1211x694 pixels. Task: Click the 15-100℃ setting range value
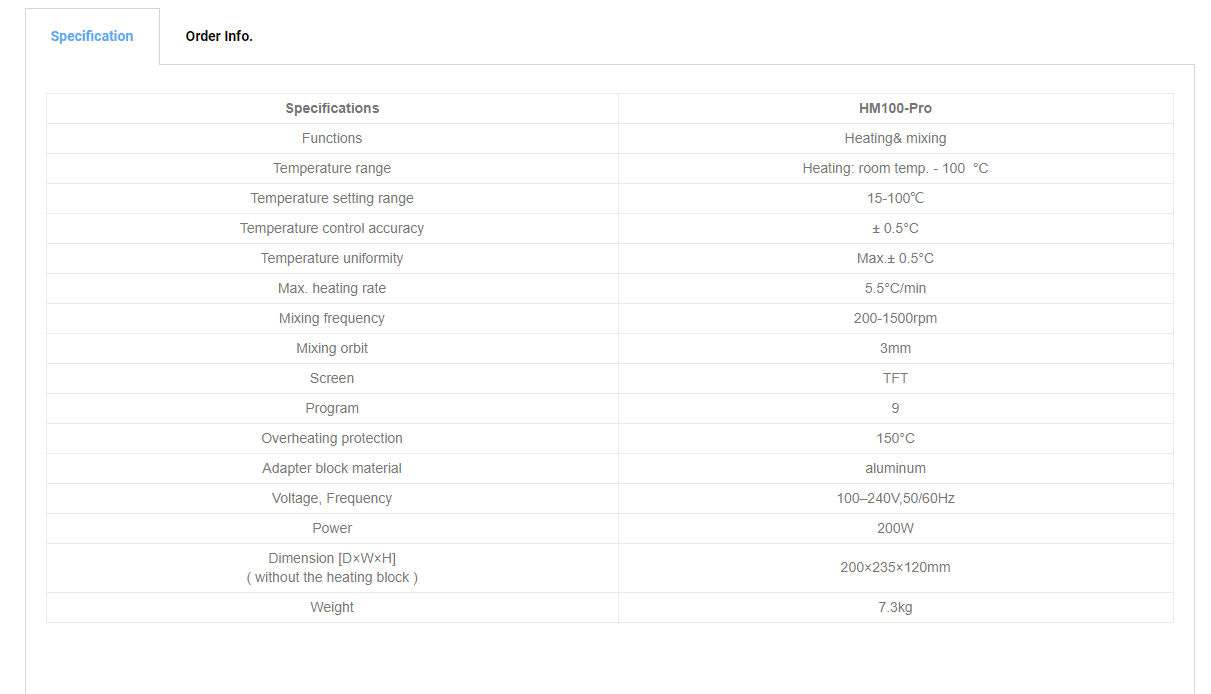point(895,198)
